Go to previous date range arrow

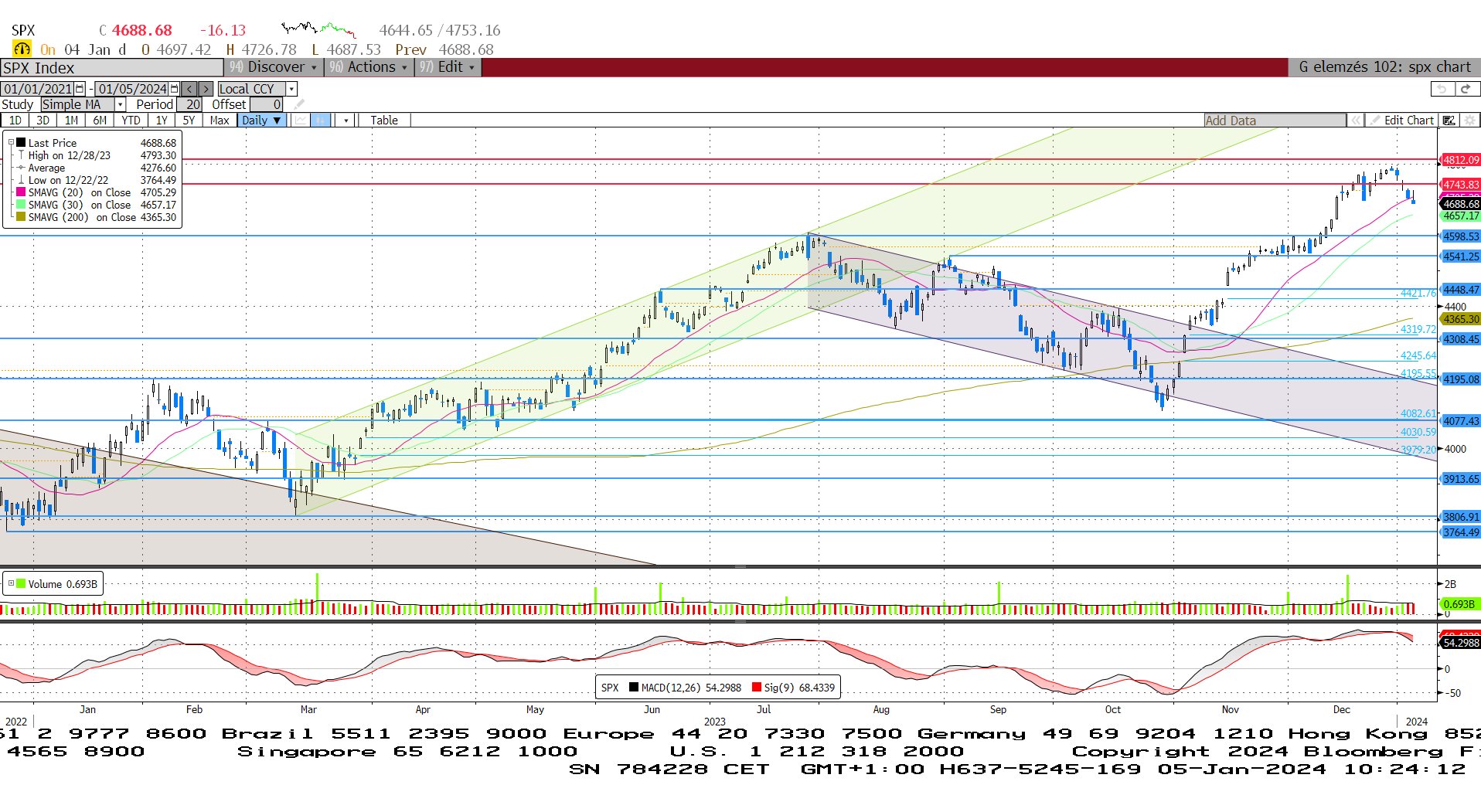(x=189, y=89)
